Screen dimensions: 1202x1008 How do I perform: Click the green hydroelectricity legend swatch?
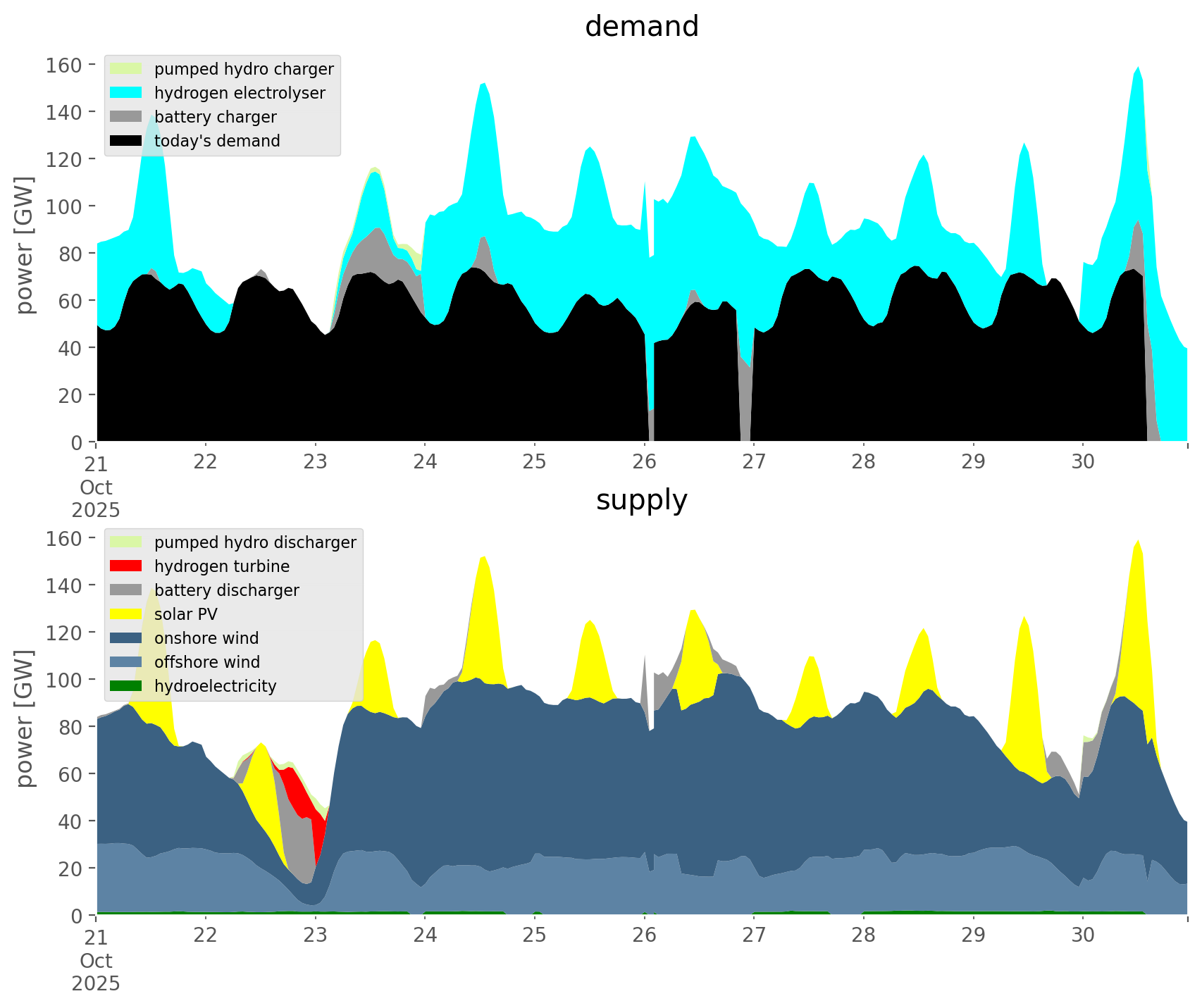coord(126,686)
